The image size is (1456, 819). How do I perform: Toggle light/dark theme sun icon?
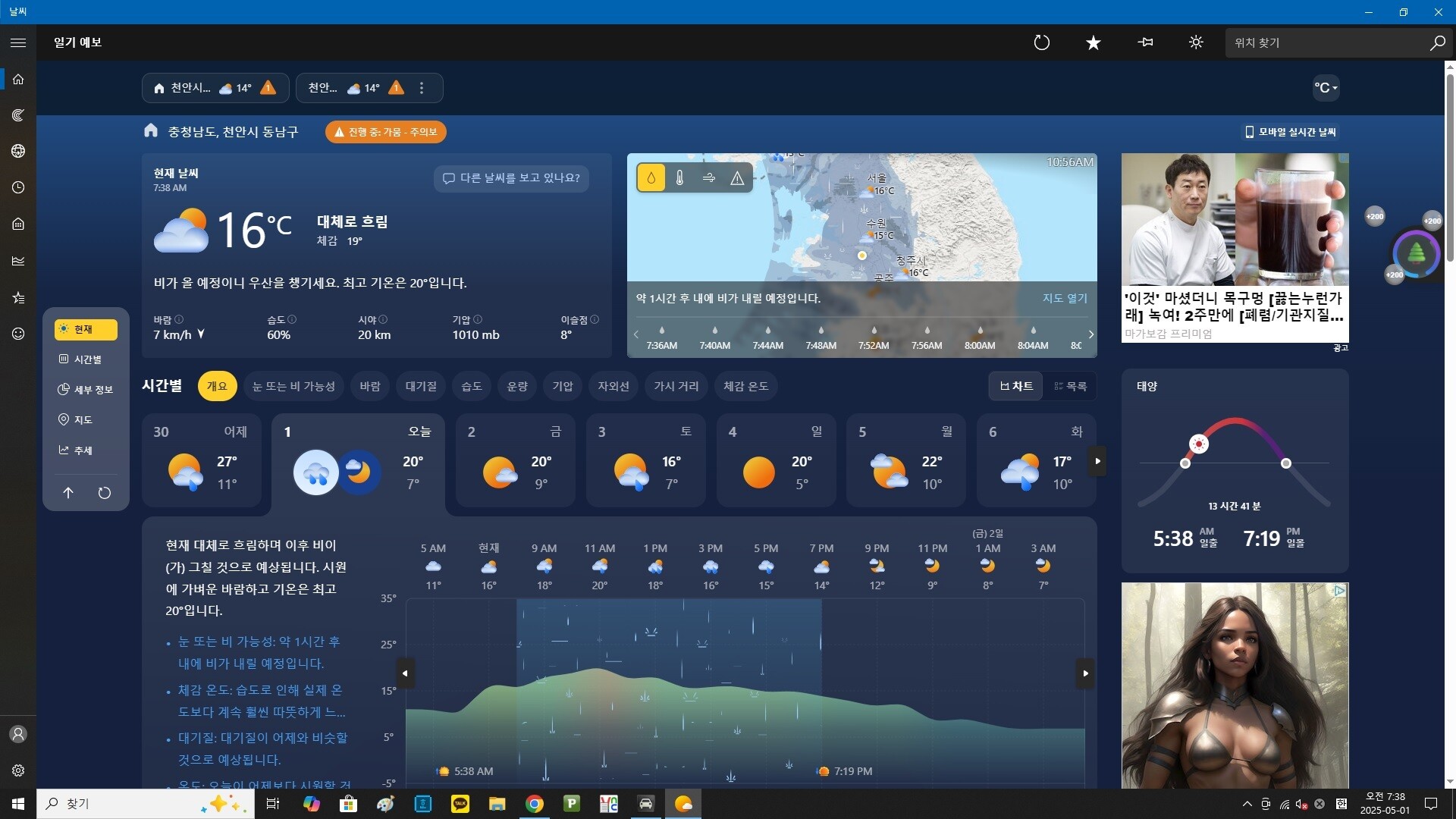1196,42
